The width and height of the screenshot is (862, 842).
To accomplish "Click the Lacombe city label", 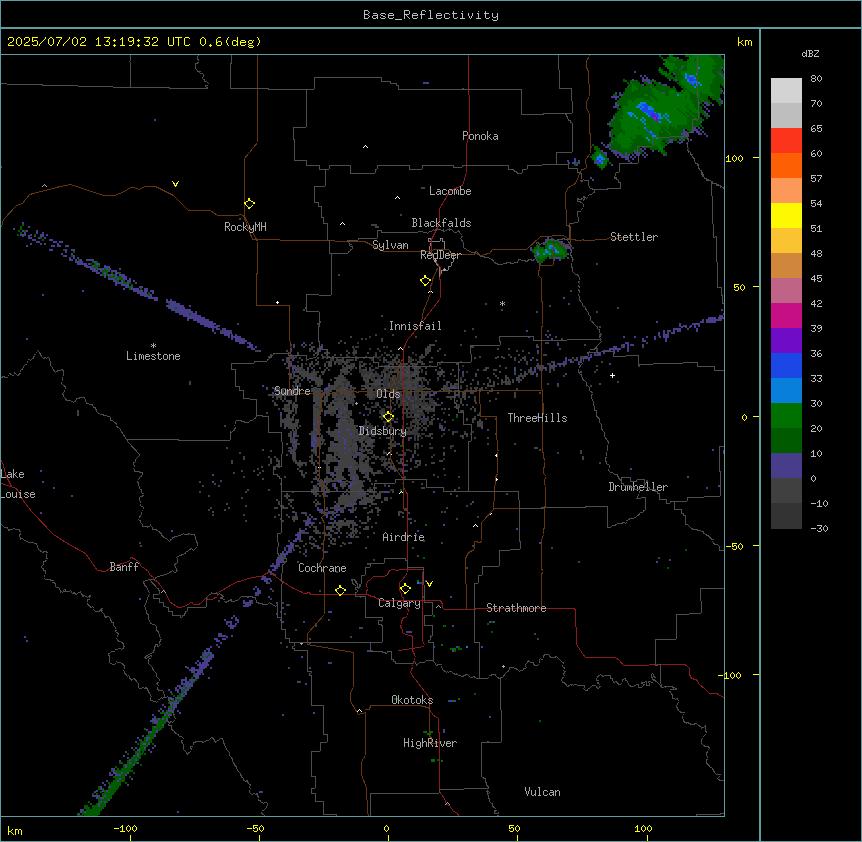I will point(450,191).
